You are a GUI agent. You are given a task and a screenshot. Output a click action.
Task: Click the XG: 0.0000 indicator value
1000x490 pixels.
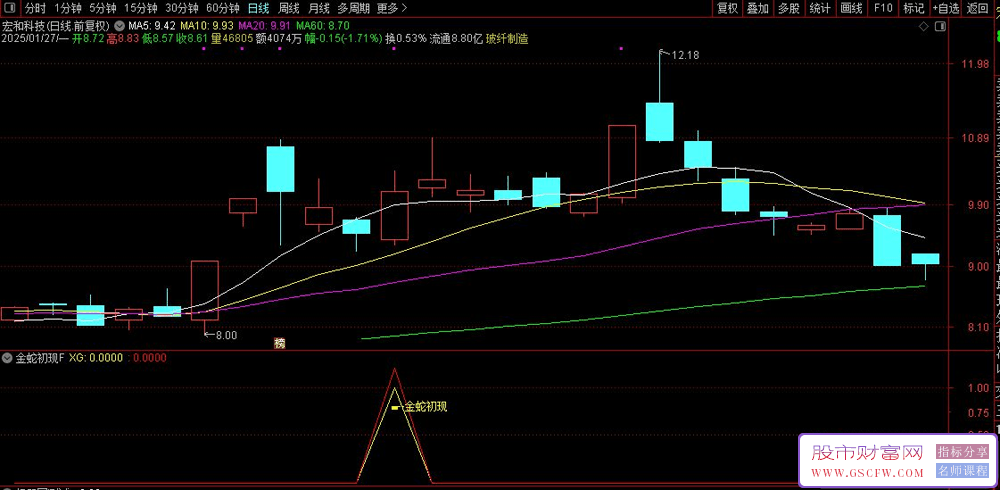[x=96, y=358]
